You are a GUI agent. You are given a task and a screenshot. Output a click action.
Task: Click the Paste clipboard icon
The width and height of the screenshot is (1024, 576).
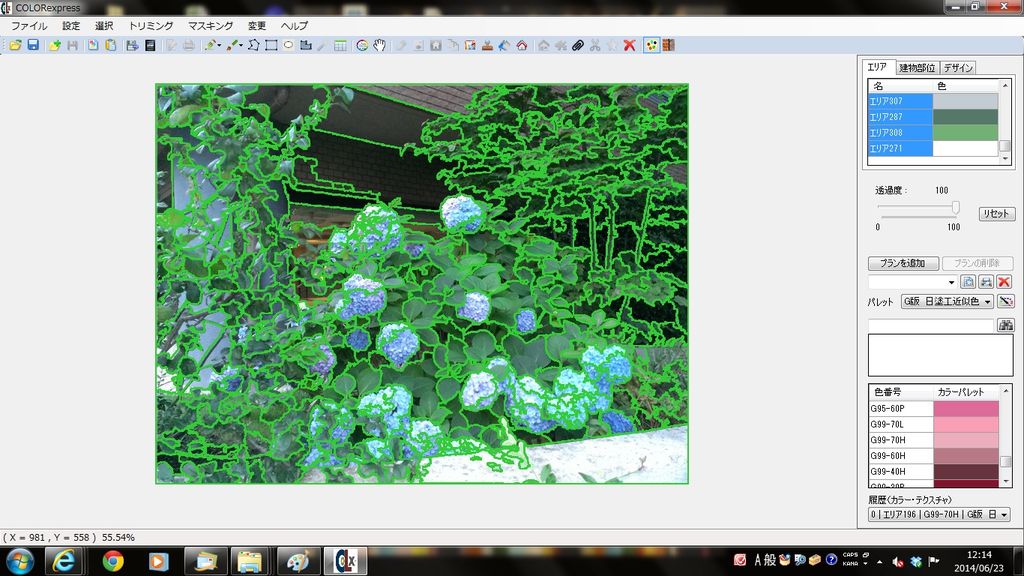point(110,45)
